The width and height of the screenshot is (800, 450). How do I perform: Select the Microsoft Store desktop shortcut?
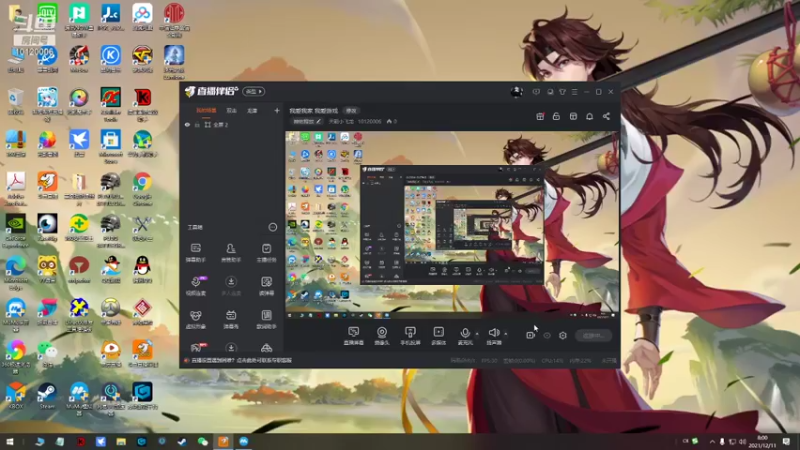point(111,146)
